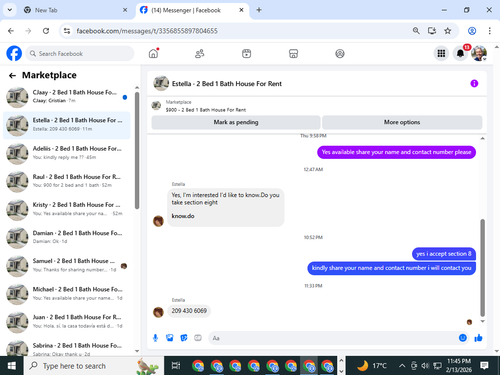500x375 pixels.
Task: Open Estella's conversation in the list
Action: [x=67, y=125]
